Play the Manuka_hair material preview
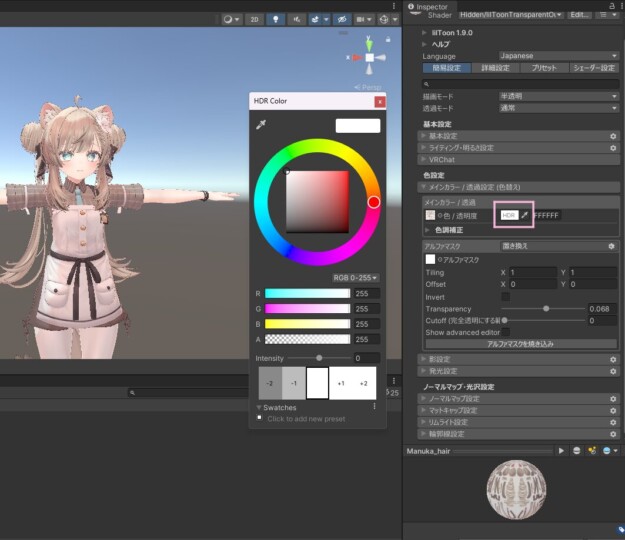This screenshot has height=540, width=625. point(561,451)
